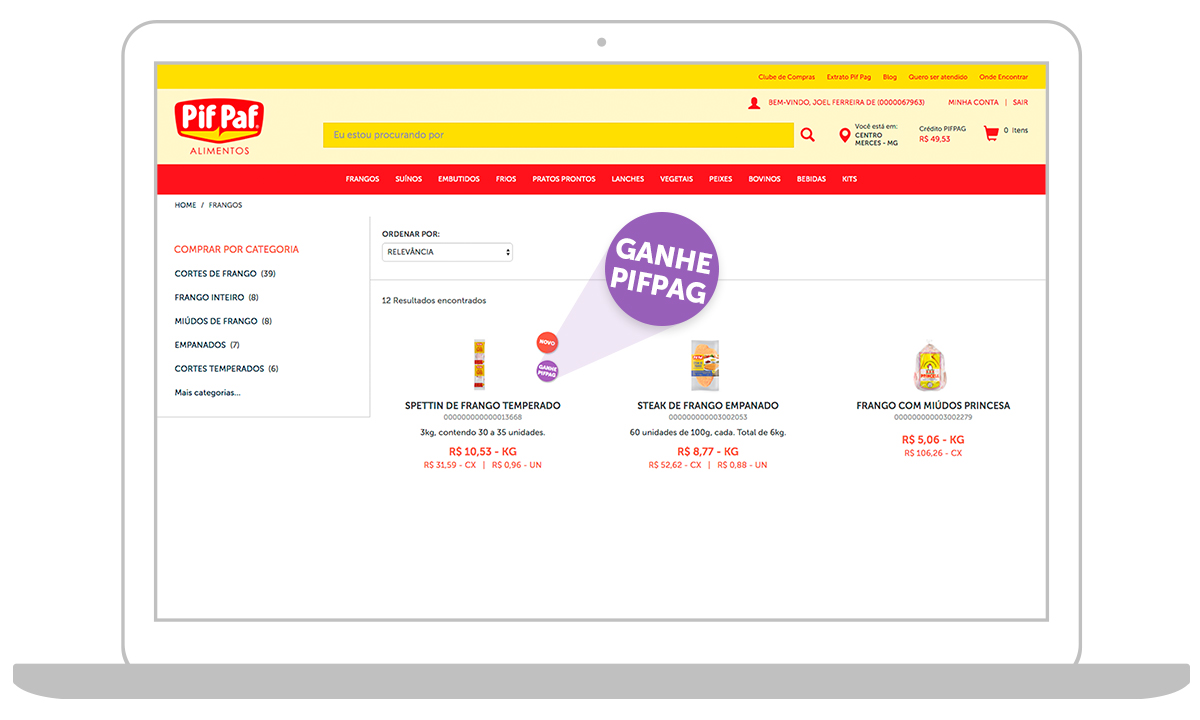The width and height of the screenshot is (1200, 720).
Task: Click the search magnifier icon
Action: tap(808, 135)
